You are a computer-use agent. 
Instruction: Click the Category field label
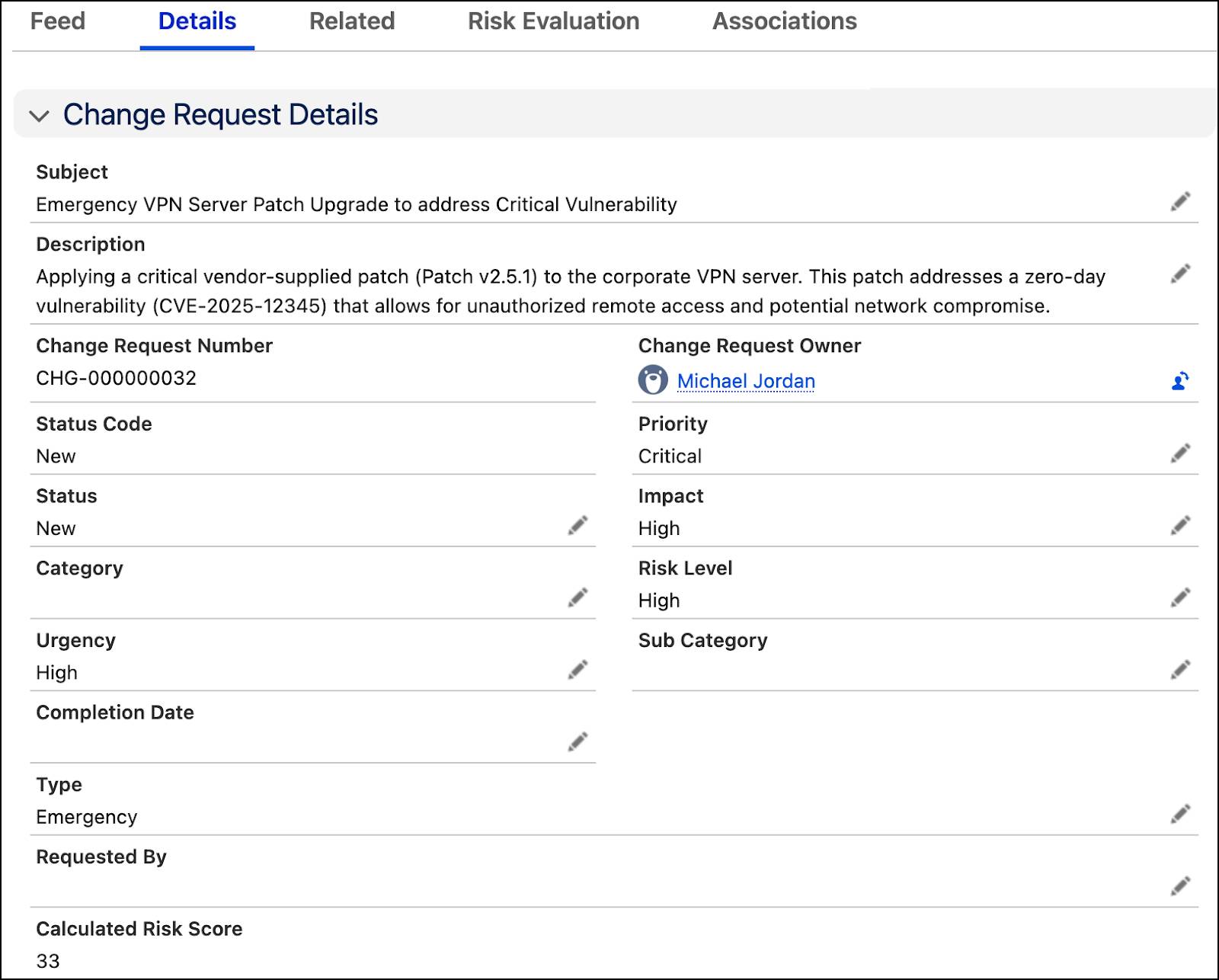coord(79,568)
